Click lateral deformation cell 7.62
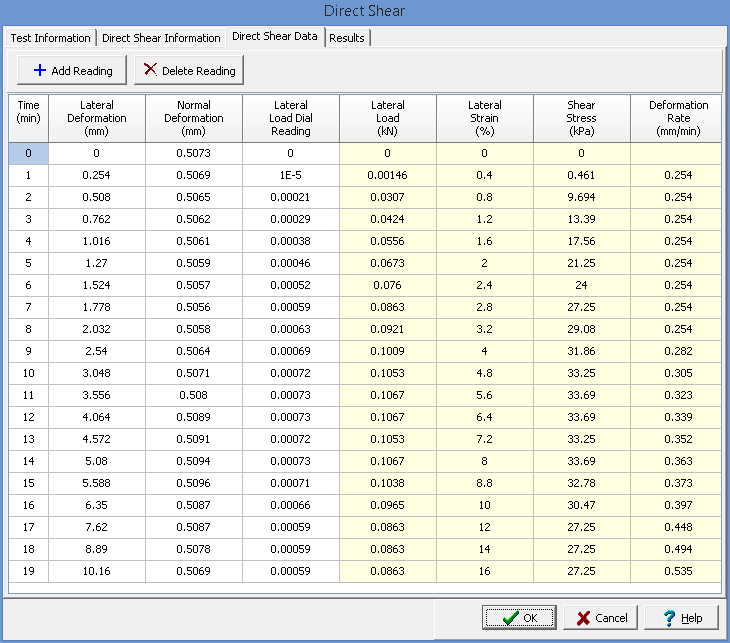This screenshot has width=730, height=643. click(97, 527)
